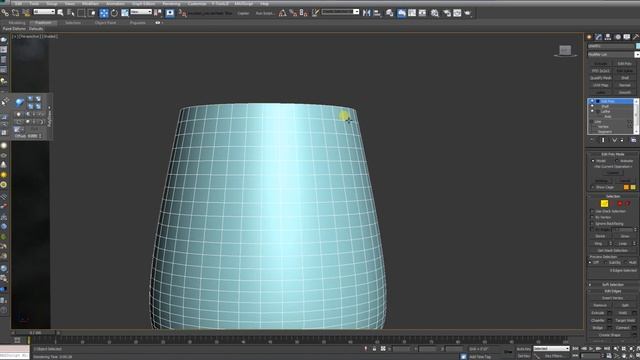Image resolution: width=640 pixels, height=360 pixels.
Task: Collapse the Selection rollout header
Action: 613,196
